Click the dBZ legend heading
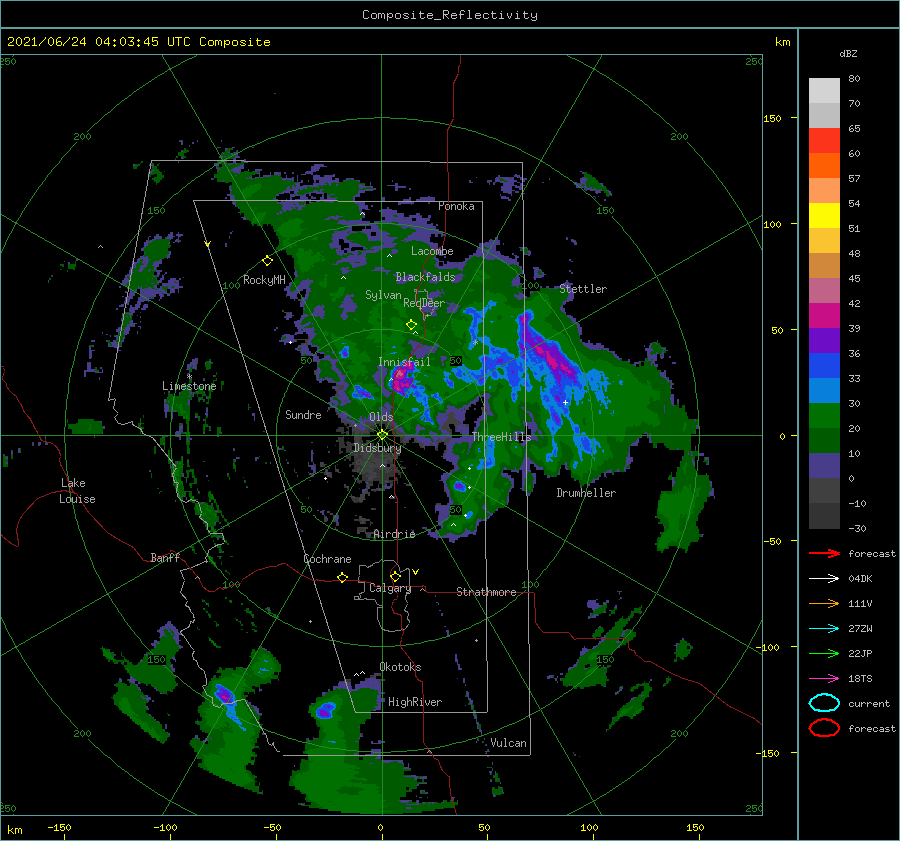900x841 pixels. coord(848,53)
